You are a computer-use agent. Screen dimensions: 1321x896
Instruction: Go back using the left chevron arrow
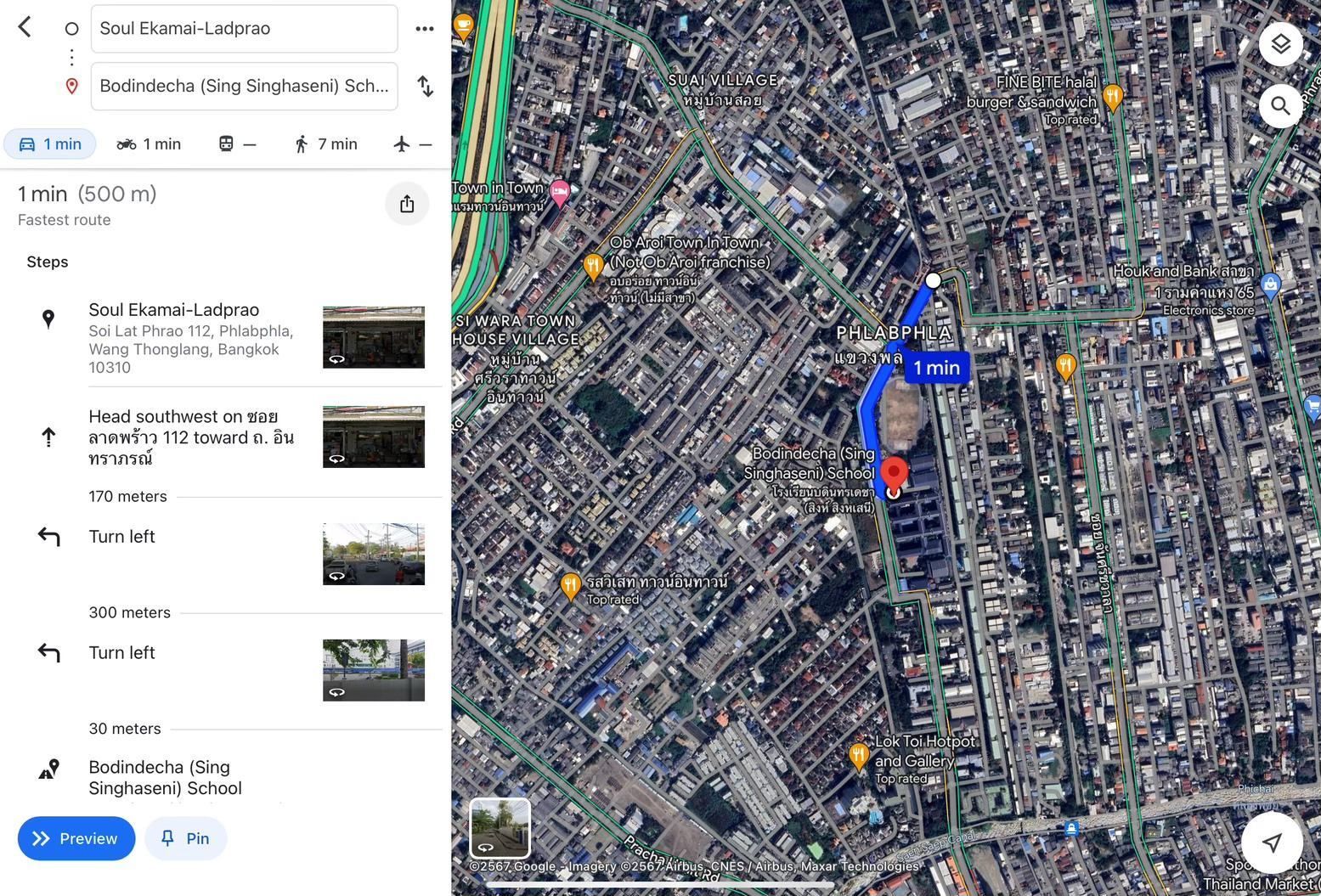point(25,27)
